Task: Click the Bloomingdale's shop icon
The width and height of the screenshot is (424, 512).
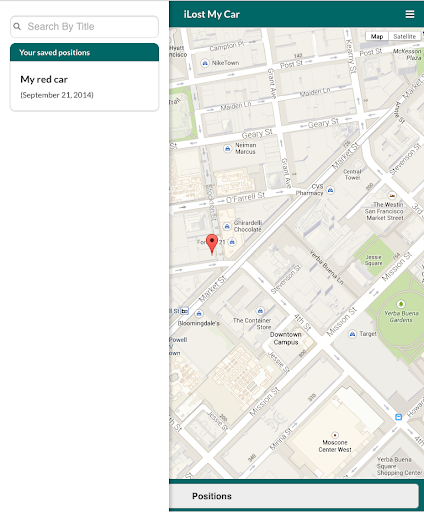Action: pyautogui.click(x=199, y=313)
